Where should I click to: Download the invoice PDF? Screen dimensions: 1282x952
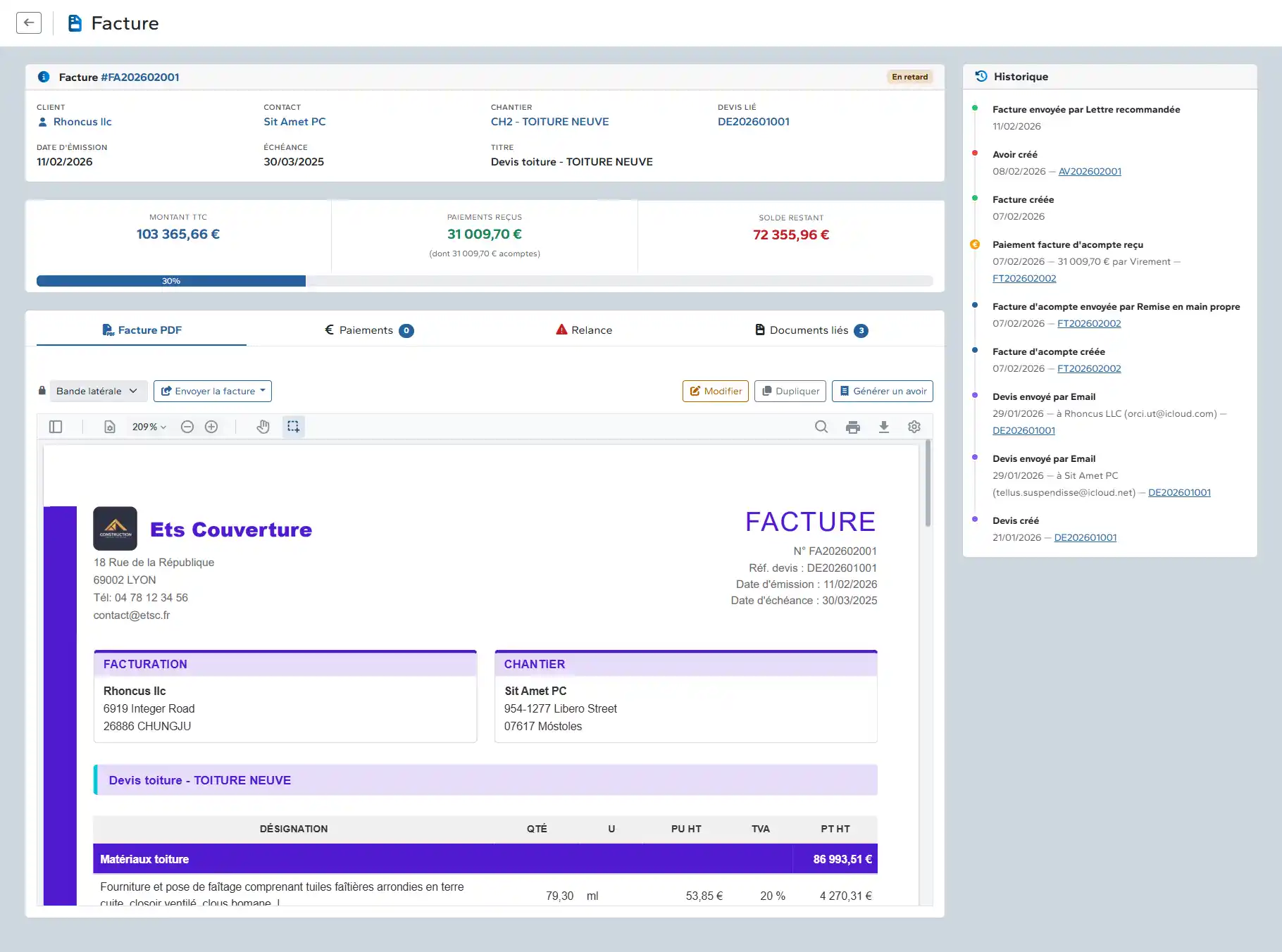click(x=884, y=427)
